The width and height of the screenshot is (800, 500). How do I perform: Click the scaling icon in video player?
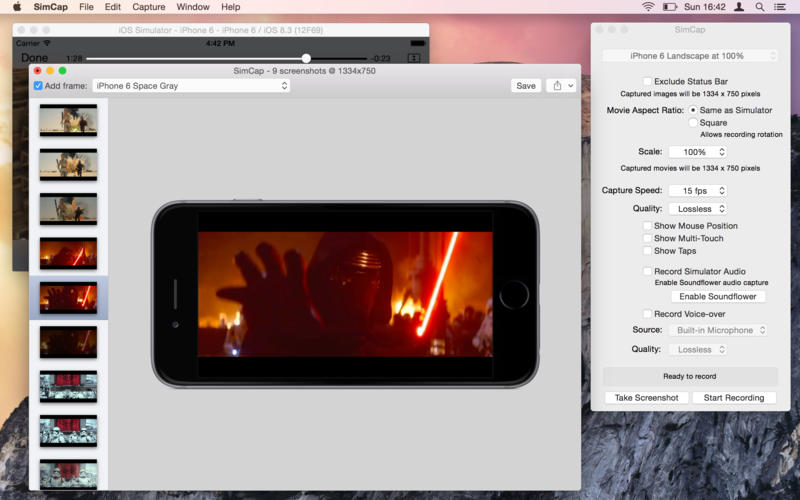point(414,58)
